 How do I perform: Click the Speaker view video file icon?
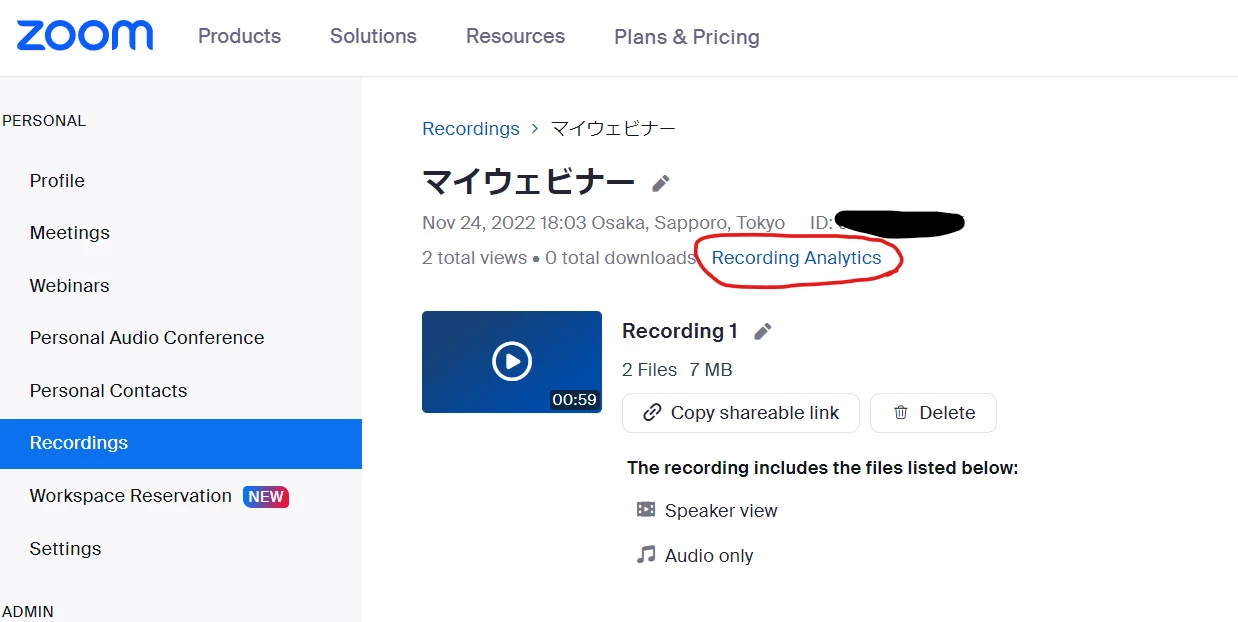click(x=646, y=510)
